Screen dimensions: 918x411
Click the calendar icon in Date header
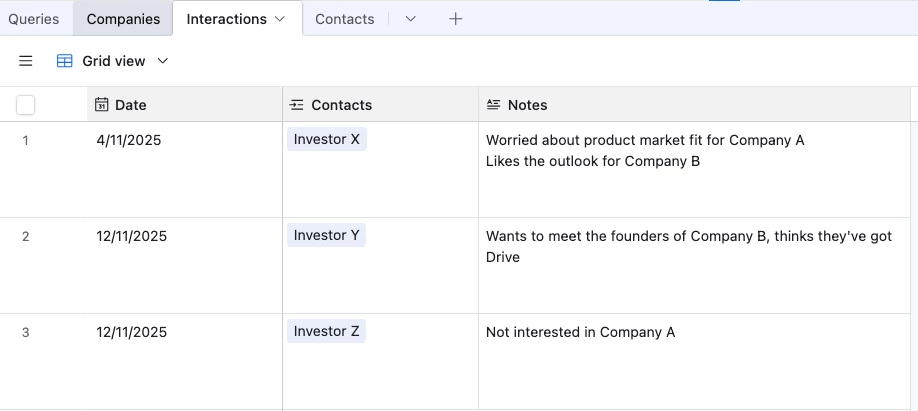[101, 105]
